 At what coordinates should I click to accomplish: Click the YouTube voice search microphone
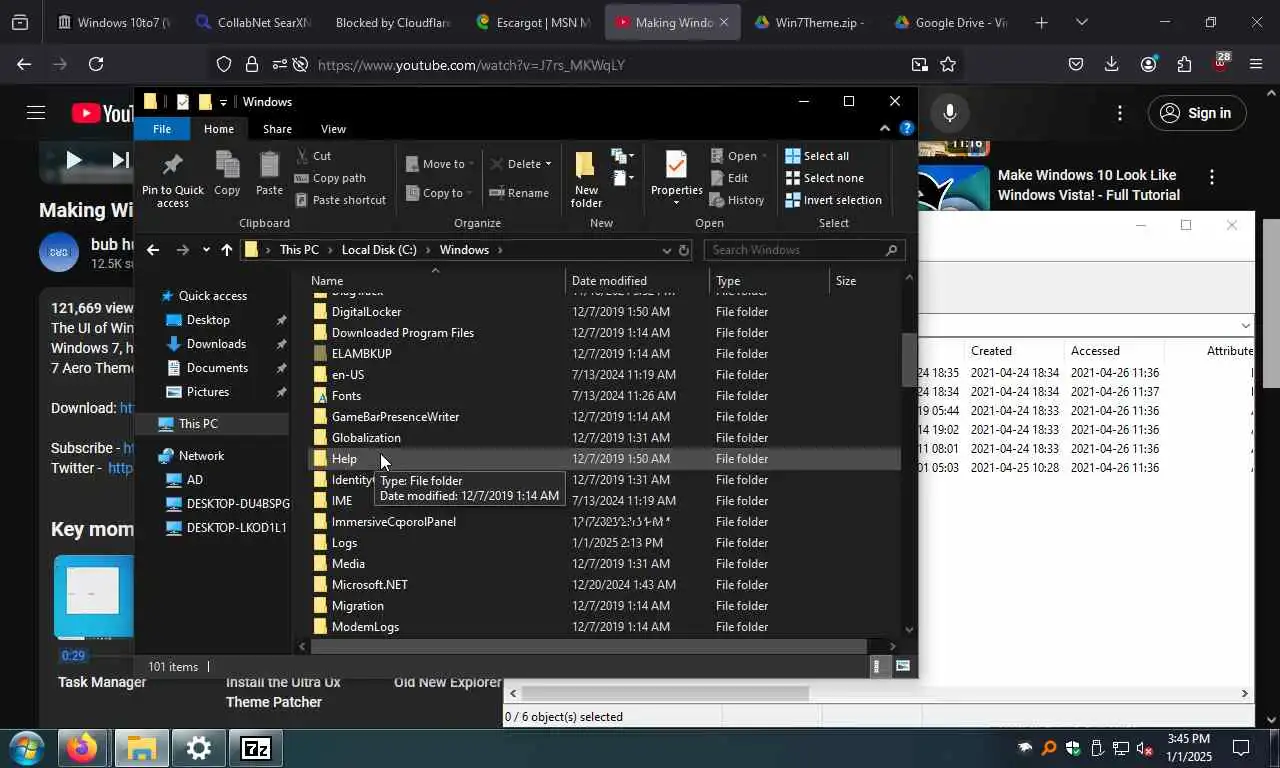click(949, 113)
